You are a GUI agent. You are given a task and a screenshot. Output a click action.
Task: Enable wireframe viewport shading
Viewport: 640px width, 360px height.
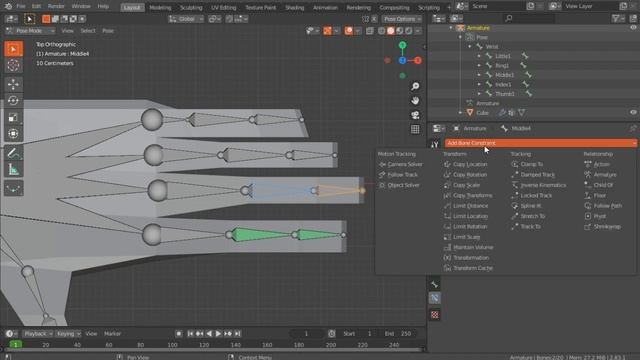[x=381, y=31]
